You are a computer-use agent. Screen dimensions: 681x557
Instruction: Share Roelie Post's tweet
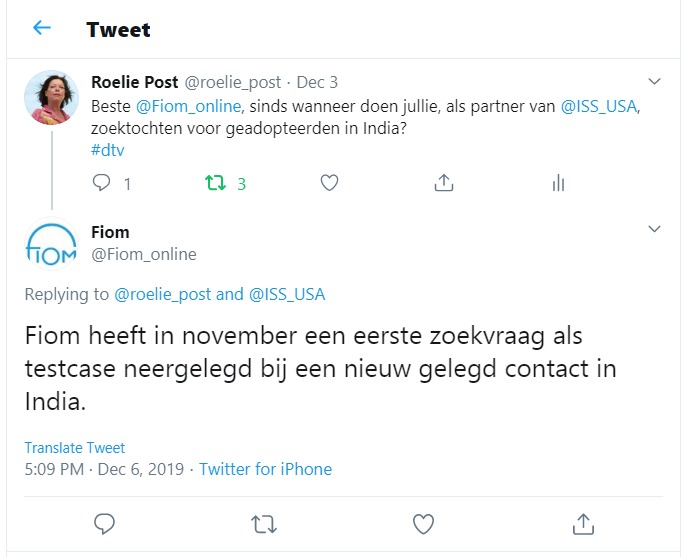coord(443,183)
